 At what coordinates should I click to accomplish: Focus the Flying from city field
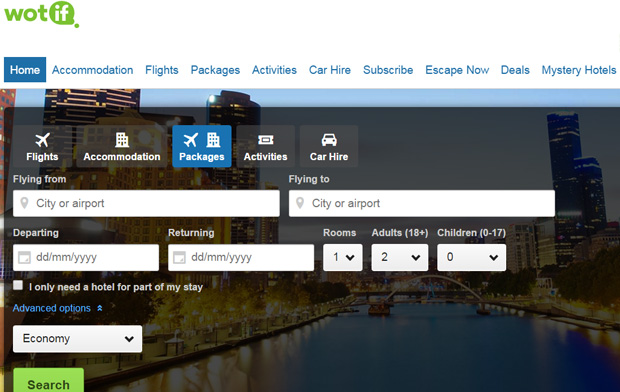tap(146, 203)
